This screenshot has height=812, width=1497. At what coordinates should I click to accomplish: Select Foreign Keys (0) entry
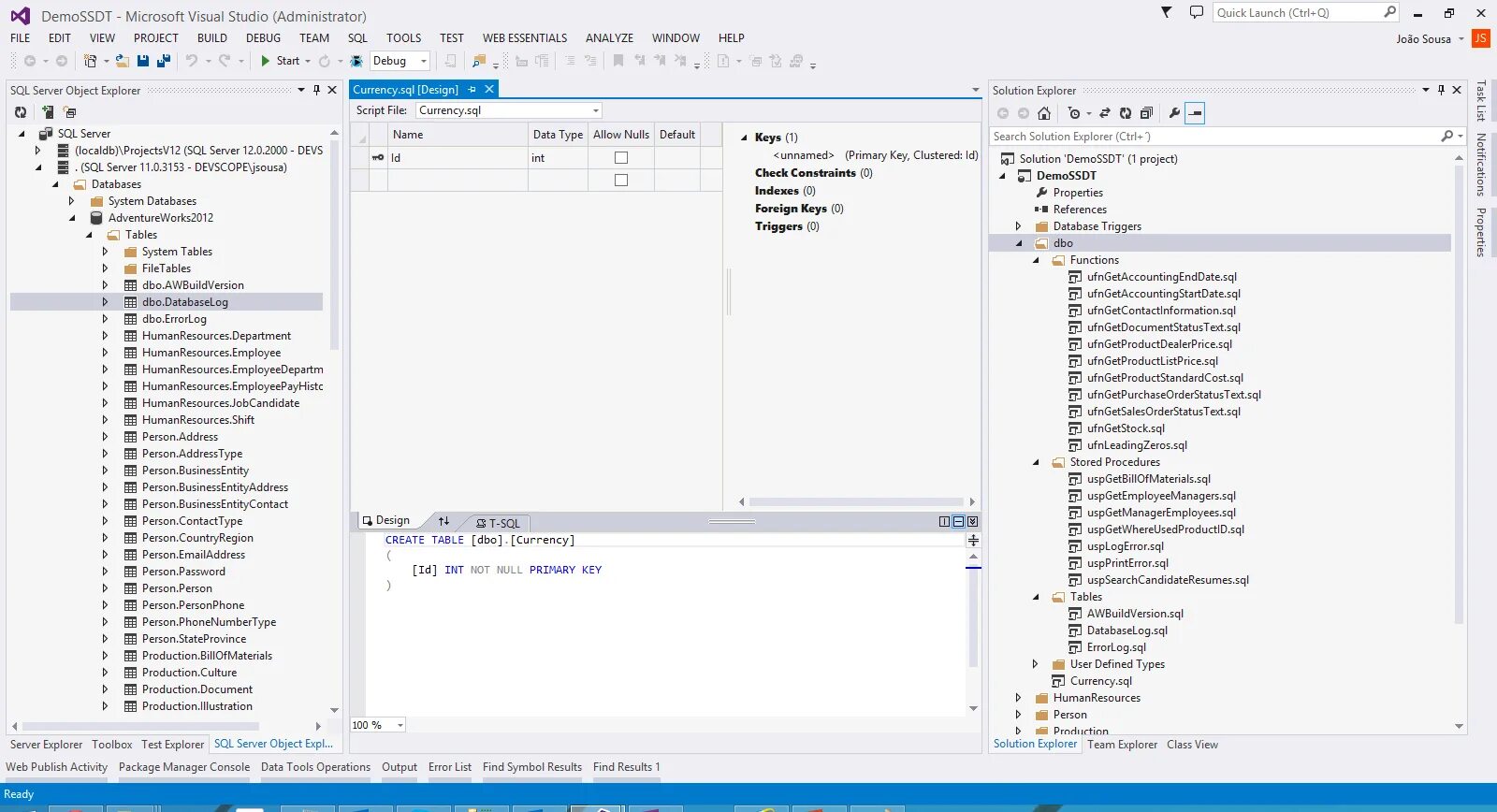(799, 209)
